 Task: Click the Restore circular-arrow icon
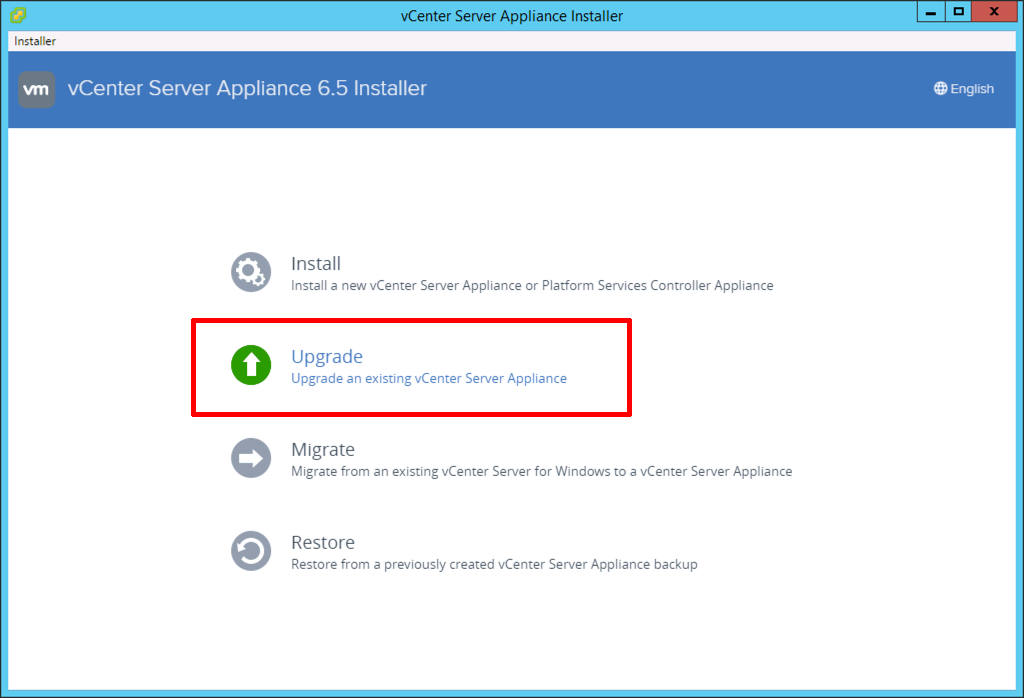pos(251,551)
